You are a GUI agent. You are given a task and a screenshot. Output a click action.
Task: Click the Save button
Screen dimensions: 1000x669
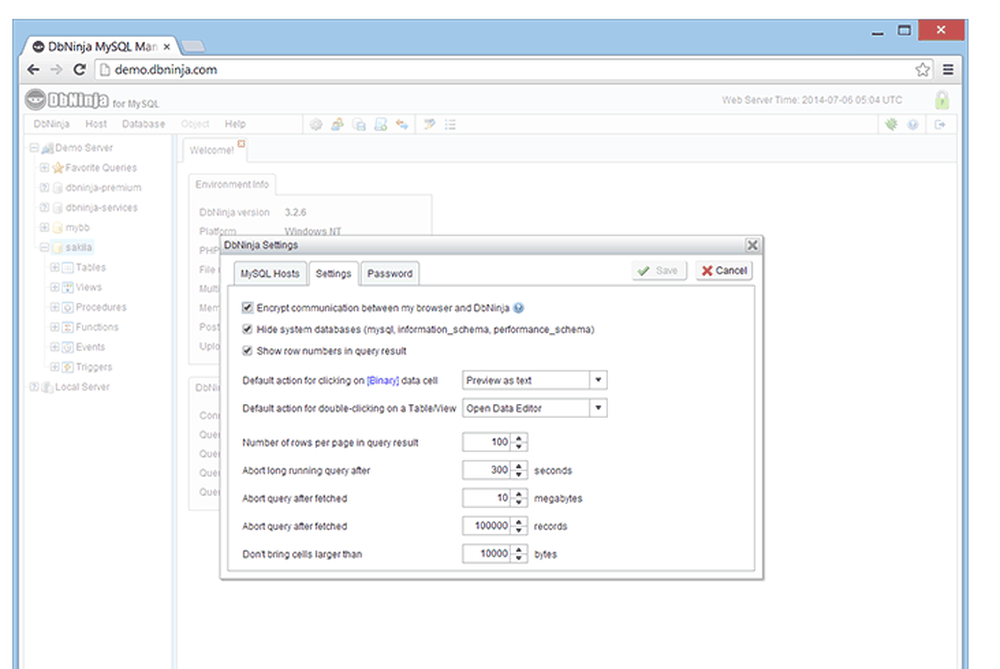click(x=659, y=270)
